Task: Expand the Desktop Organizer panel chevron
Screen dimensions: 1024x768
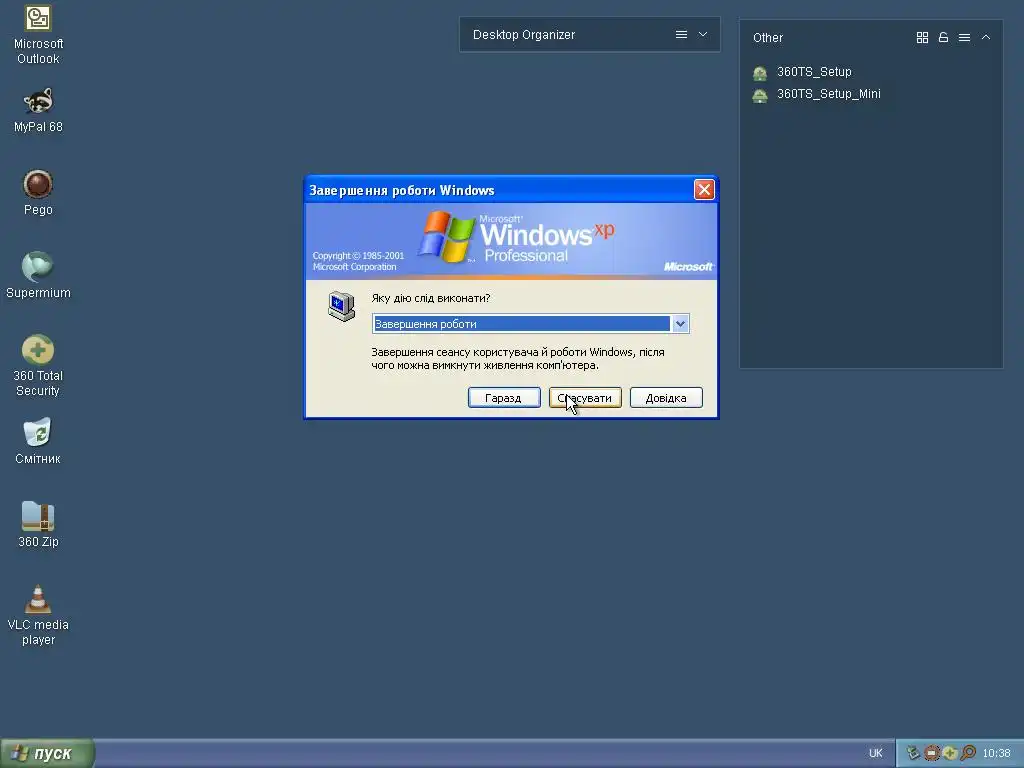Action: pos(703,35)
